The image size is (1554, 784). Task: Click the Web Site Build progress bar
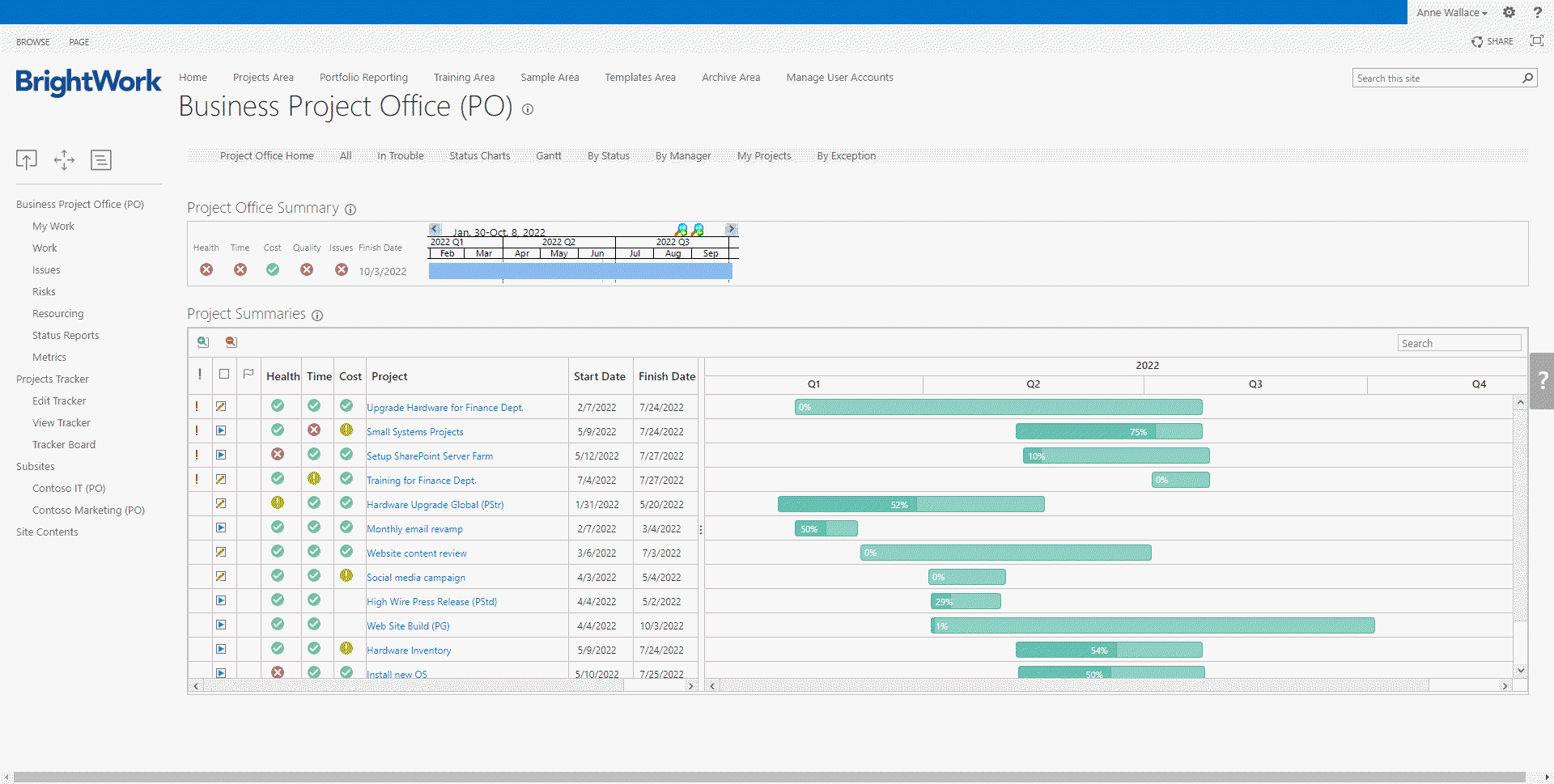coord(1152,625)
